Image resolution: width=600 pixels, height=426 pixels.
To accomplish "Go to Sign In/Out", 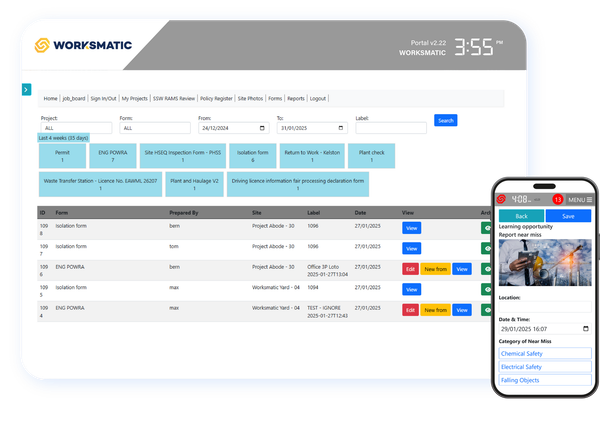I will tap(103, 98).
